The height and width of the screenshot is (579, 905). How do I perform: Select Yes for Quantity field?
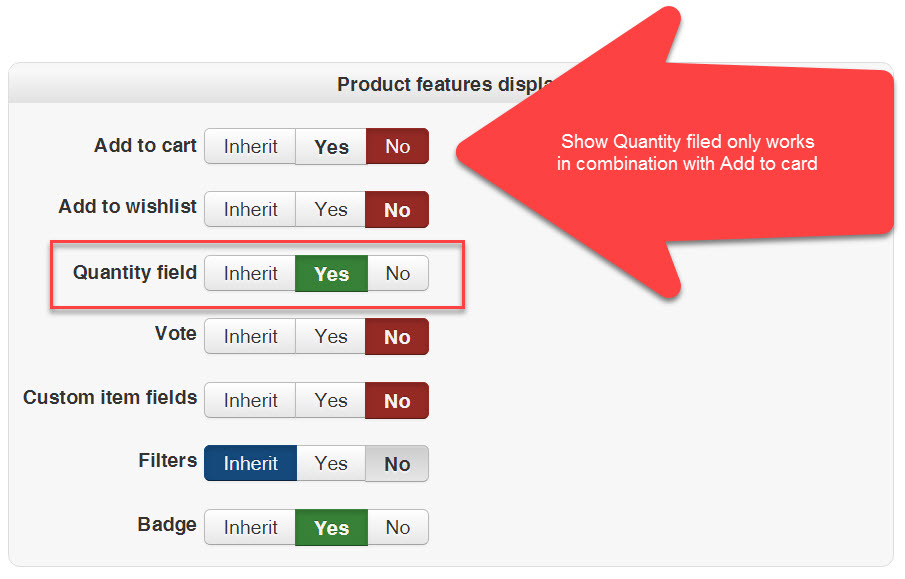331,273
